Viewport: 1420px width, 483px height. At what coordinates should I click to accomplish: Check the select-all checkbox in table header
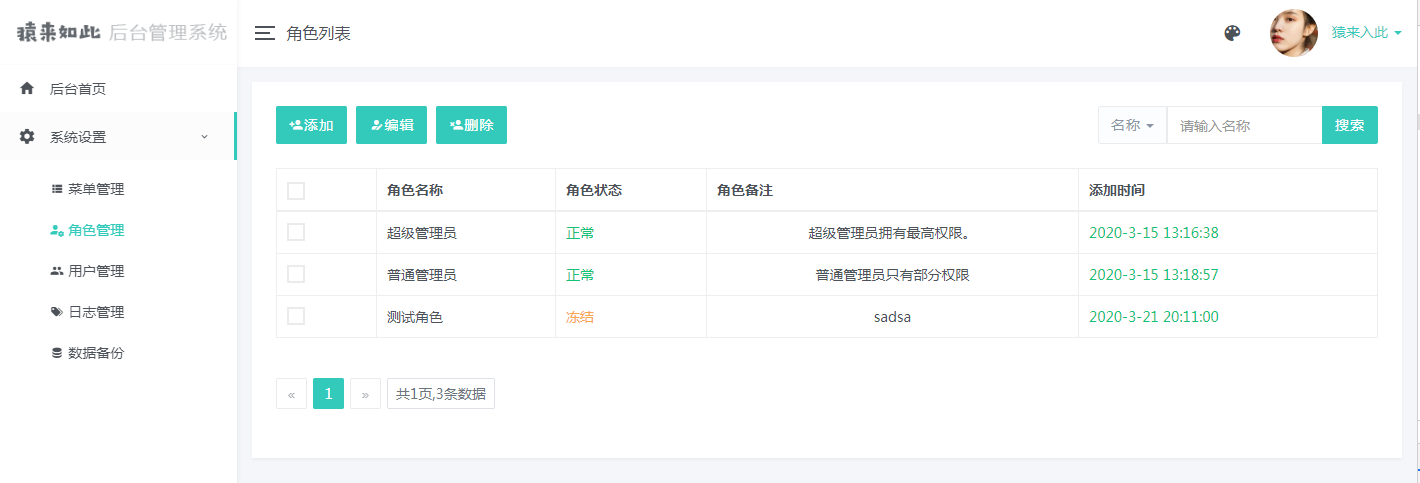pyautogui.click(x=296, y=191)
